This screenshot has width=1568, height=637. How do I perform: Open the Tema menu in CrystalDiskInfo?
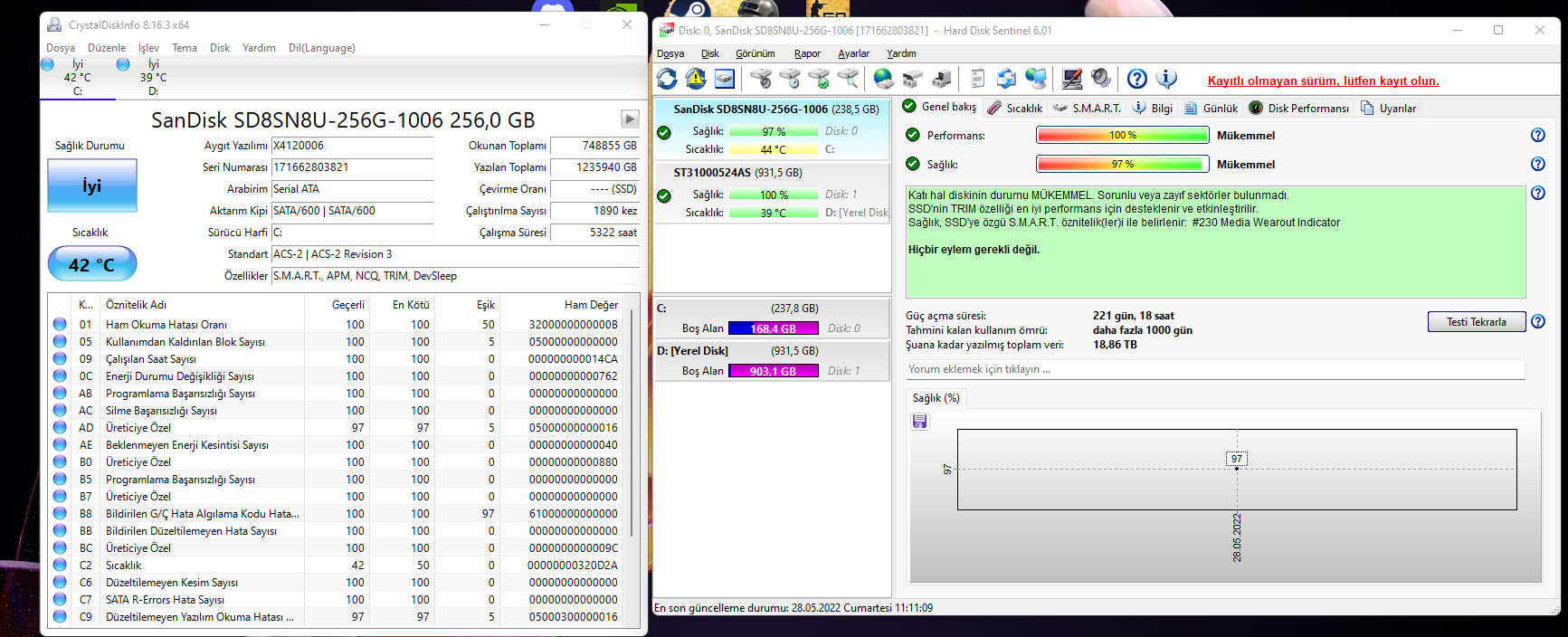[185, 48]
